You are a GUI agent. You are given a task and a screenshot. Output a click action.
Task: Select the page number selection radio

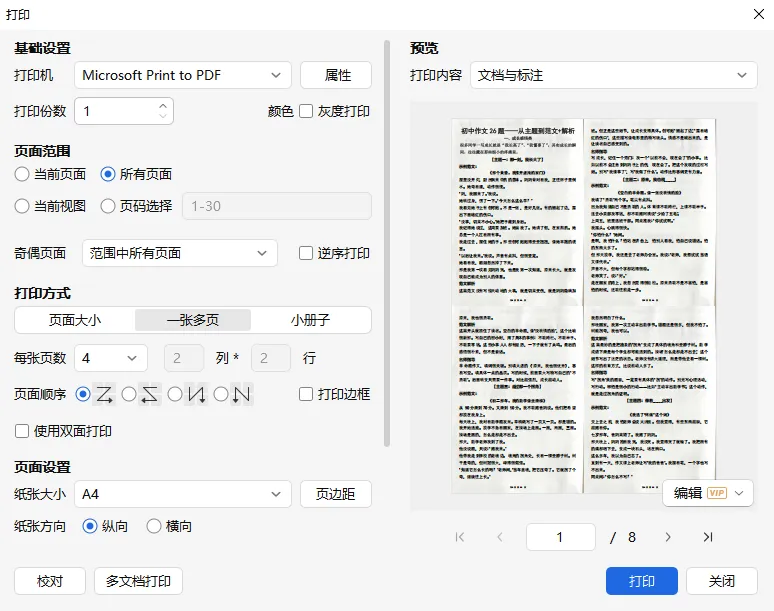[108, 206]
